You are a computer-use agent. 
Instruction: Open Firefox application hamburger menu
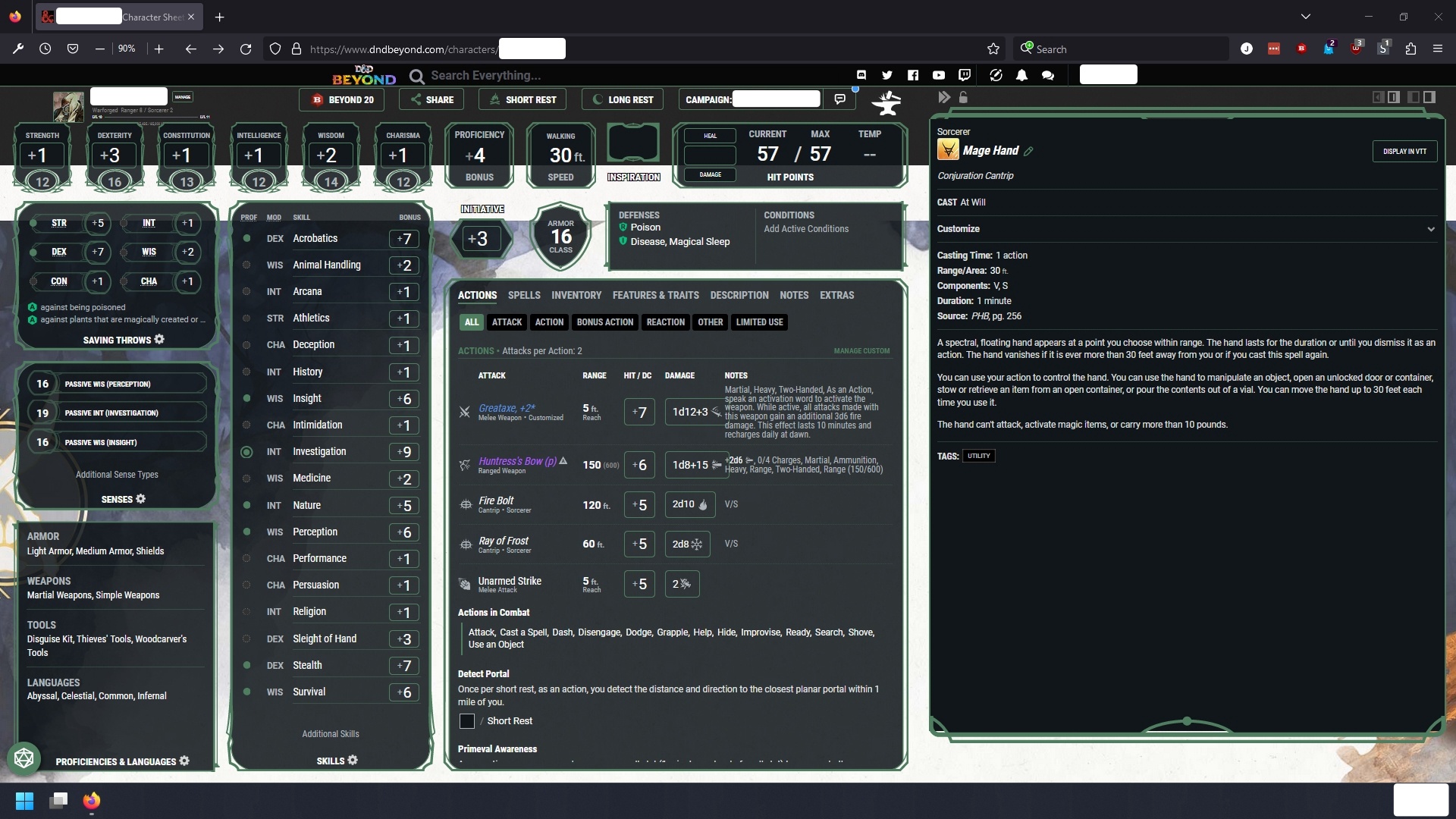[1438, 49]
